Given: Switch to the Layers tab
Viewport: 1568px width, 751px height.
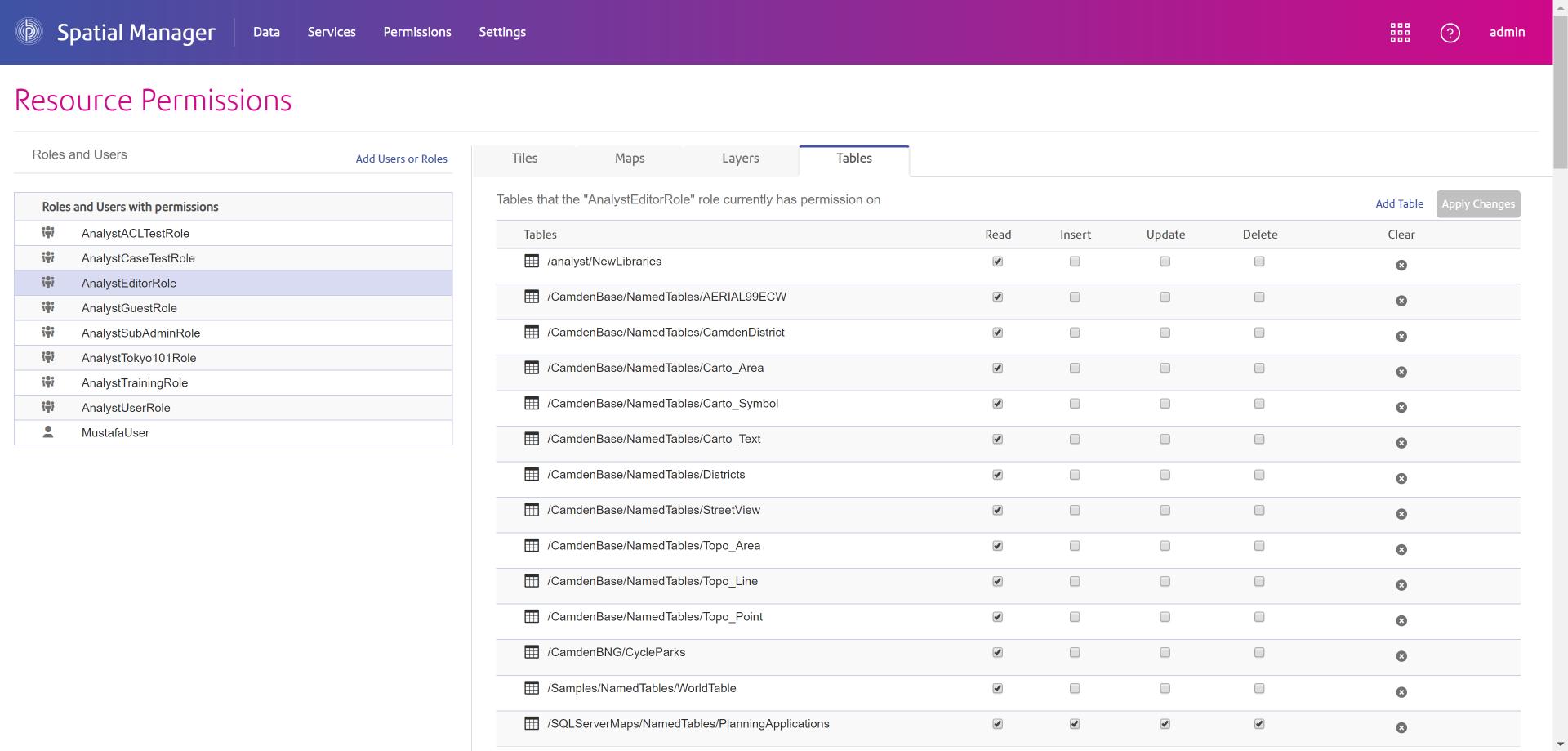Looking at the screenshot, I should (741, 159).
